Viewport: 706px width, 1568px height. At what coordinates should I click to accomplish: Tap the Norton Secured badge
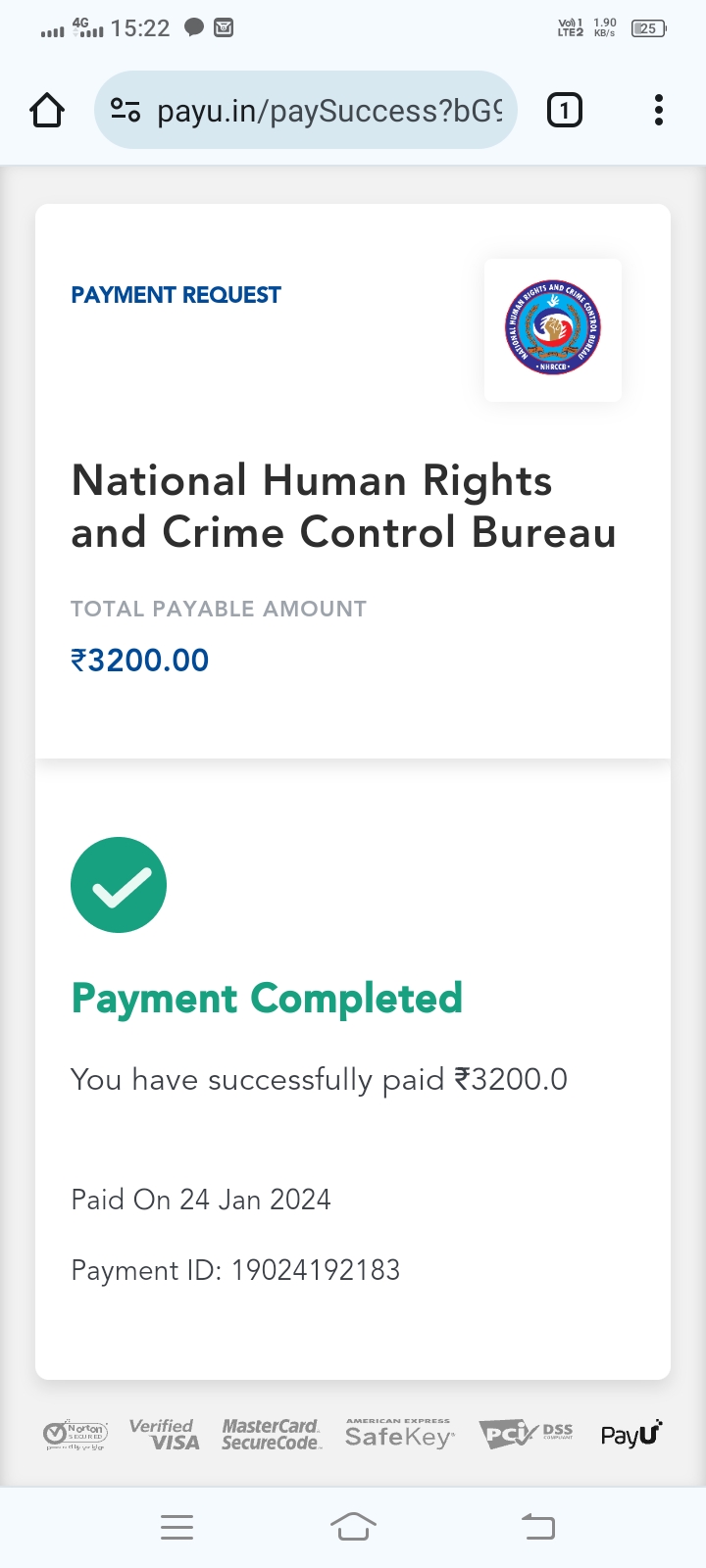point(76,1435)
